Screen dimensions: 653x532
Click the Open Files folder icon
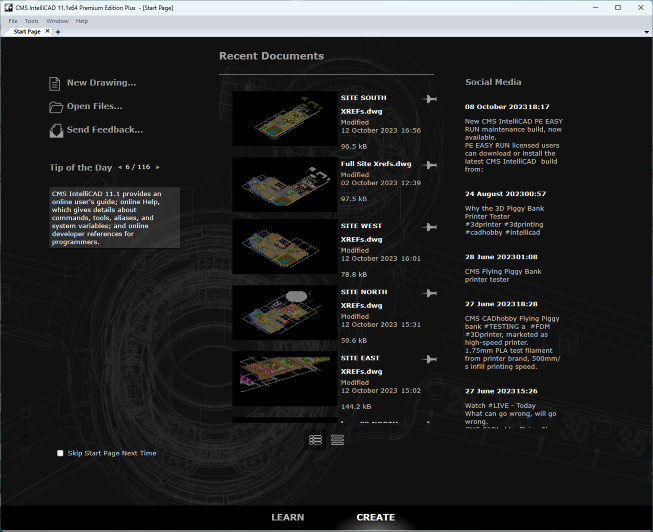(56, 107)
